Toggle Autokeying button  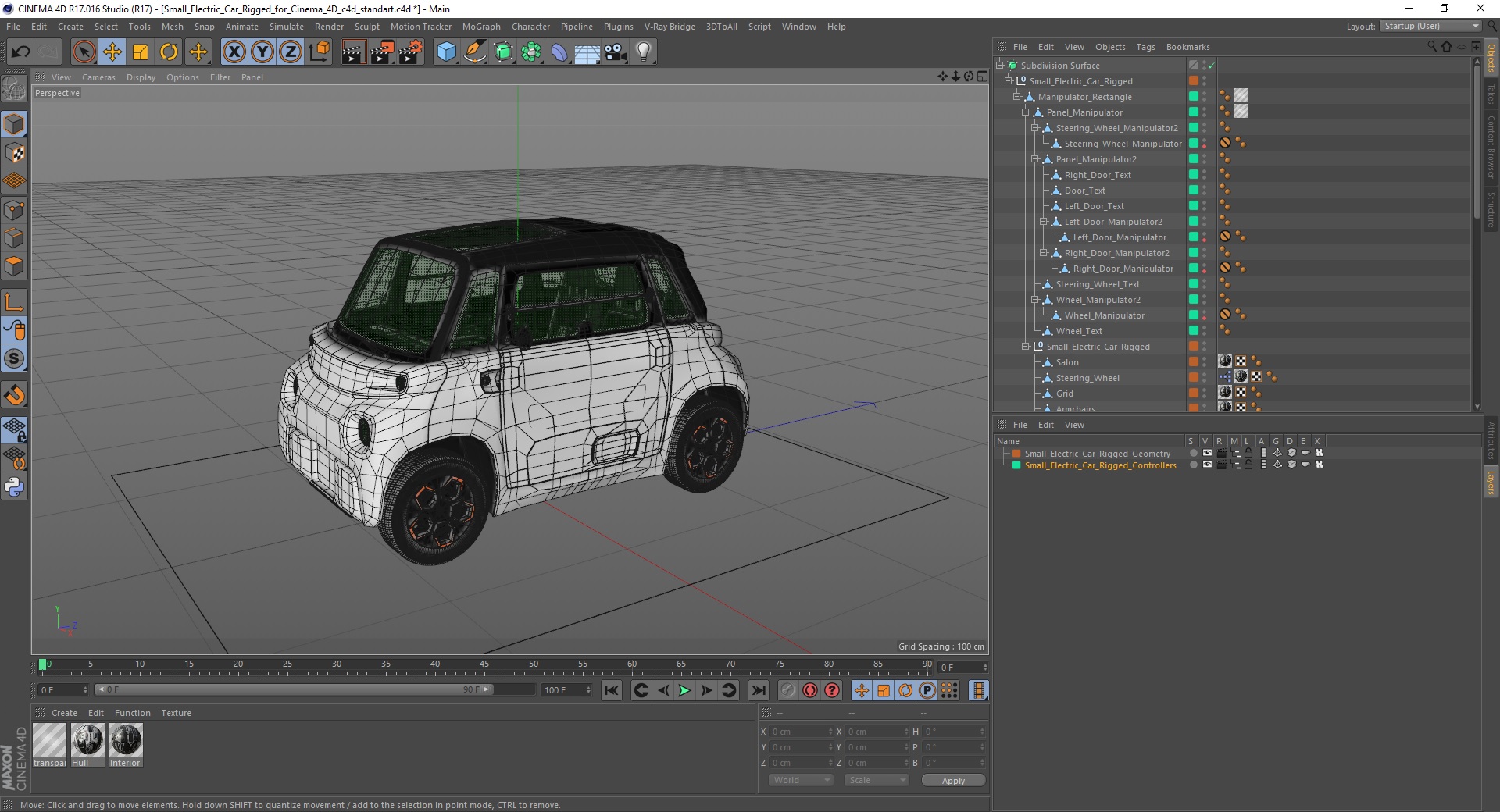(x=810, y=690)
